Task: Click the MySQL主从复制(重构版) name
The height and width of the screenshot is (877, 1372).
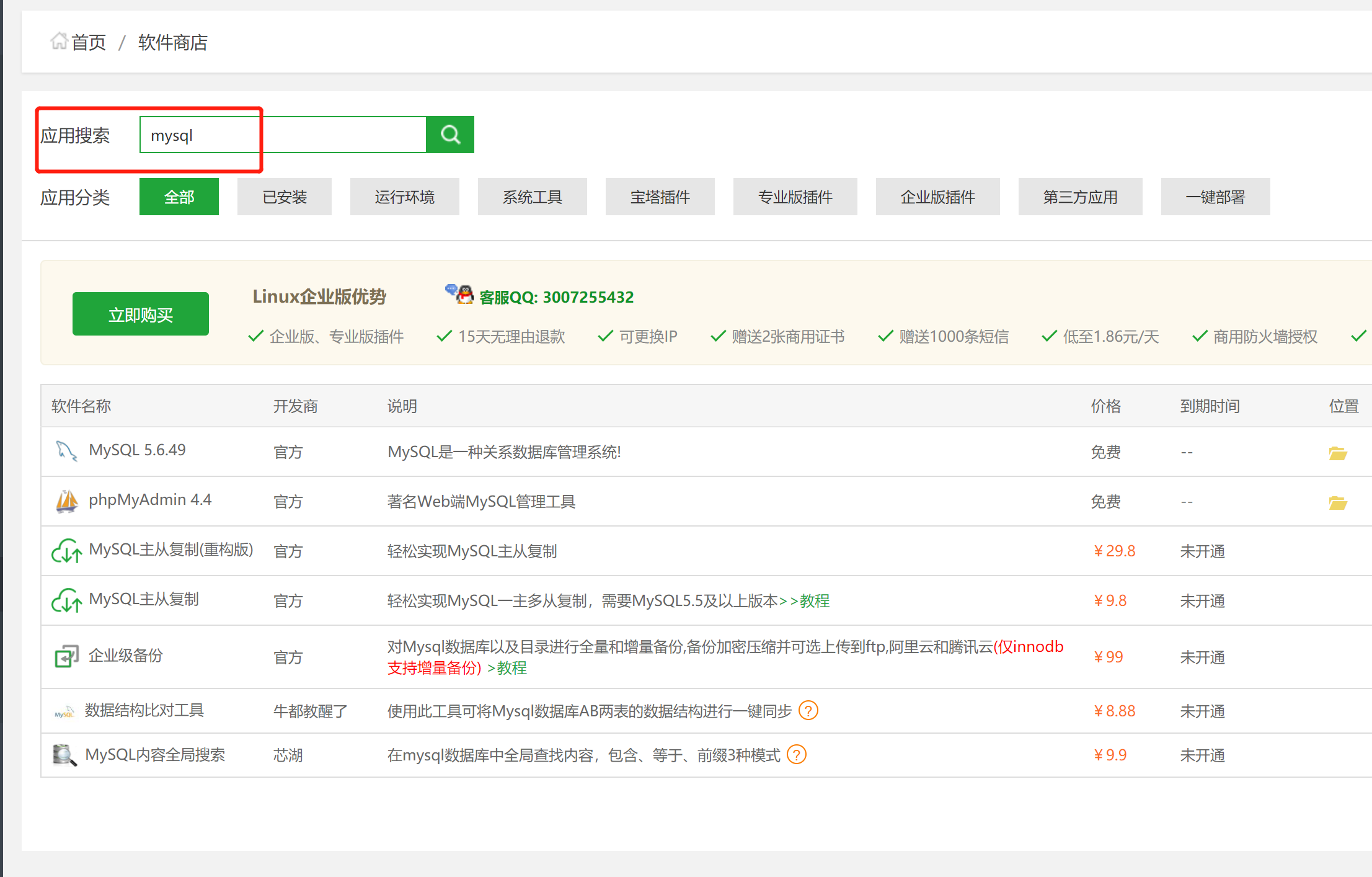Action: click(x=171, y=550)
